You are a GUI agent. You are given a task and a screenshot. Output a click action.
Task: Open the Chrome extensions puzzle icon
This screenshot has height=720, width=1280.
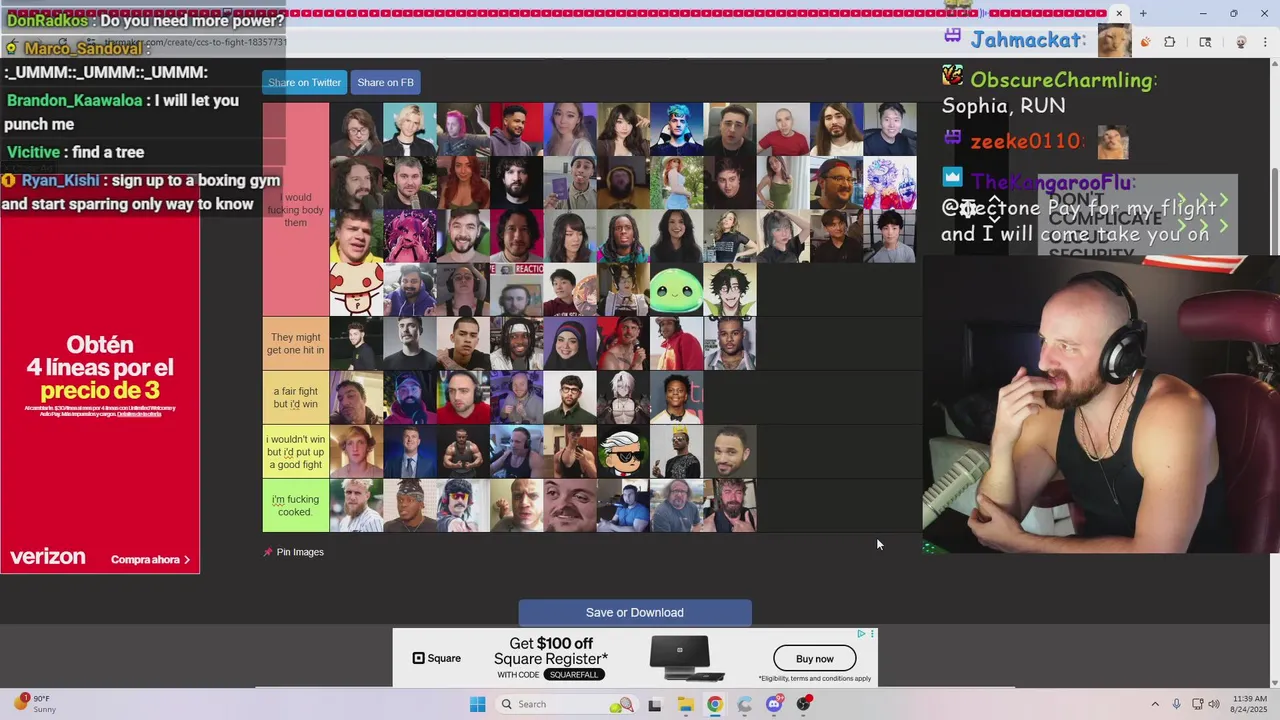pos(1170,42)
